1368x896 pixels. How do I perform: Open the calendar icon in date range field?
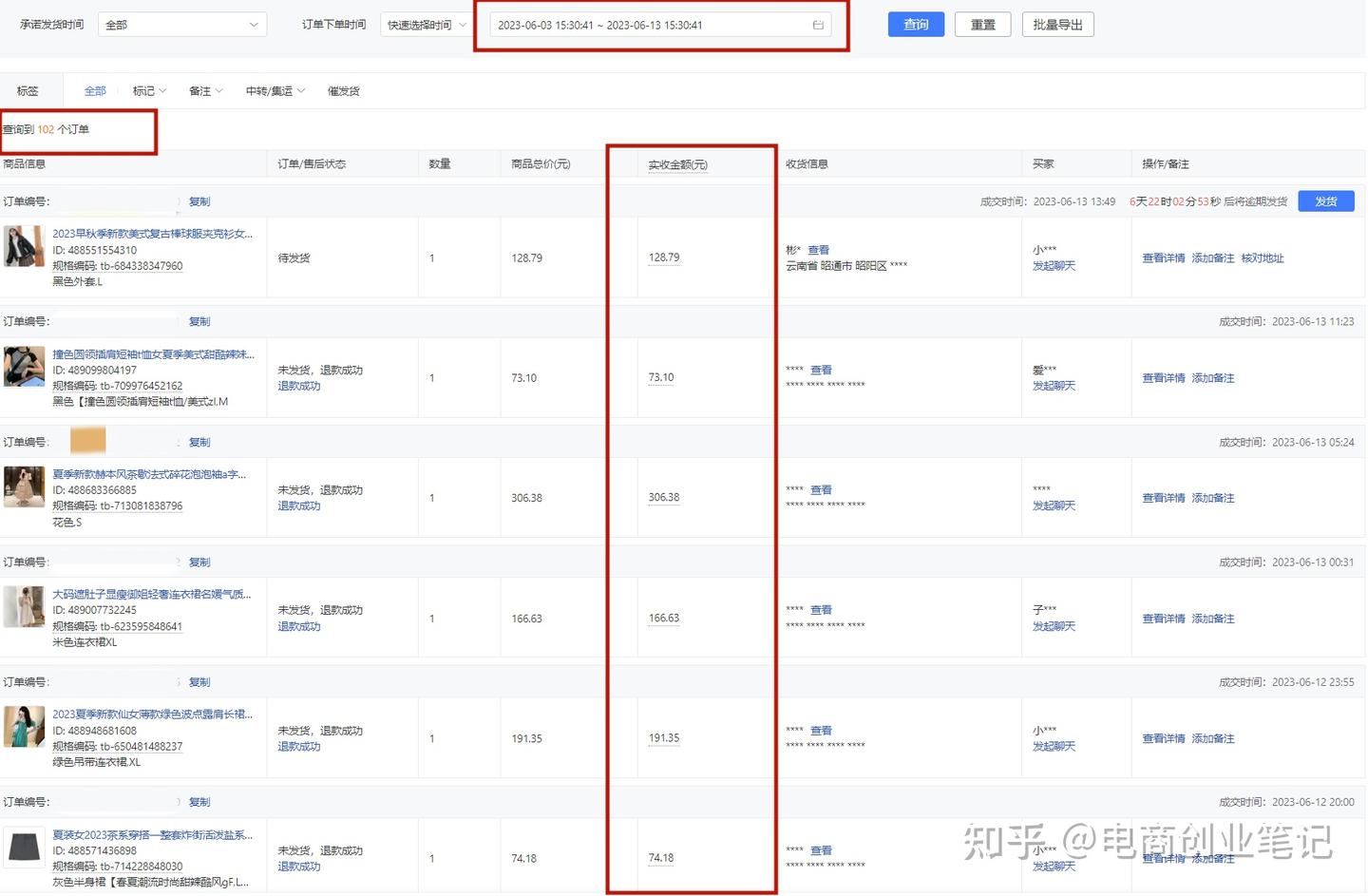pyautogui.click(x=817, y=26)
